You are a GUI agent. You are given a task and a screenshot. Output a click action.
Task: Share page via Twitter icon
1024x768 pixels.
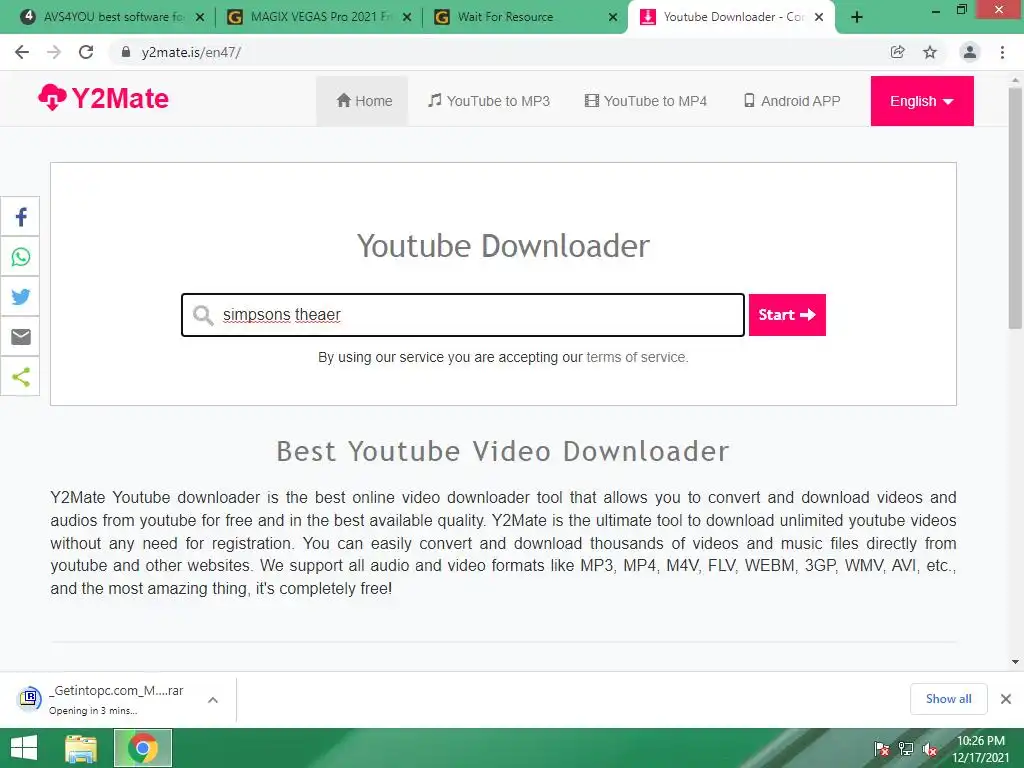click(20, 296)
